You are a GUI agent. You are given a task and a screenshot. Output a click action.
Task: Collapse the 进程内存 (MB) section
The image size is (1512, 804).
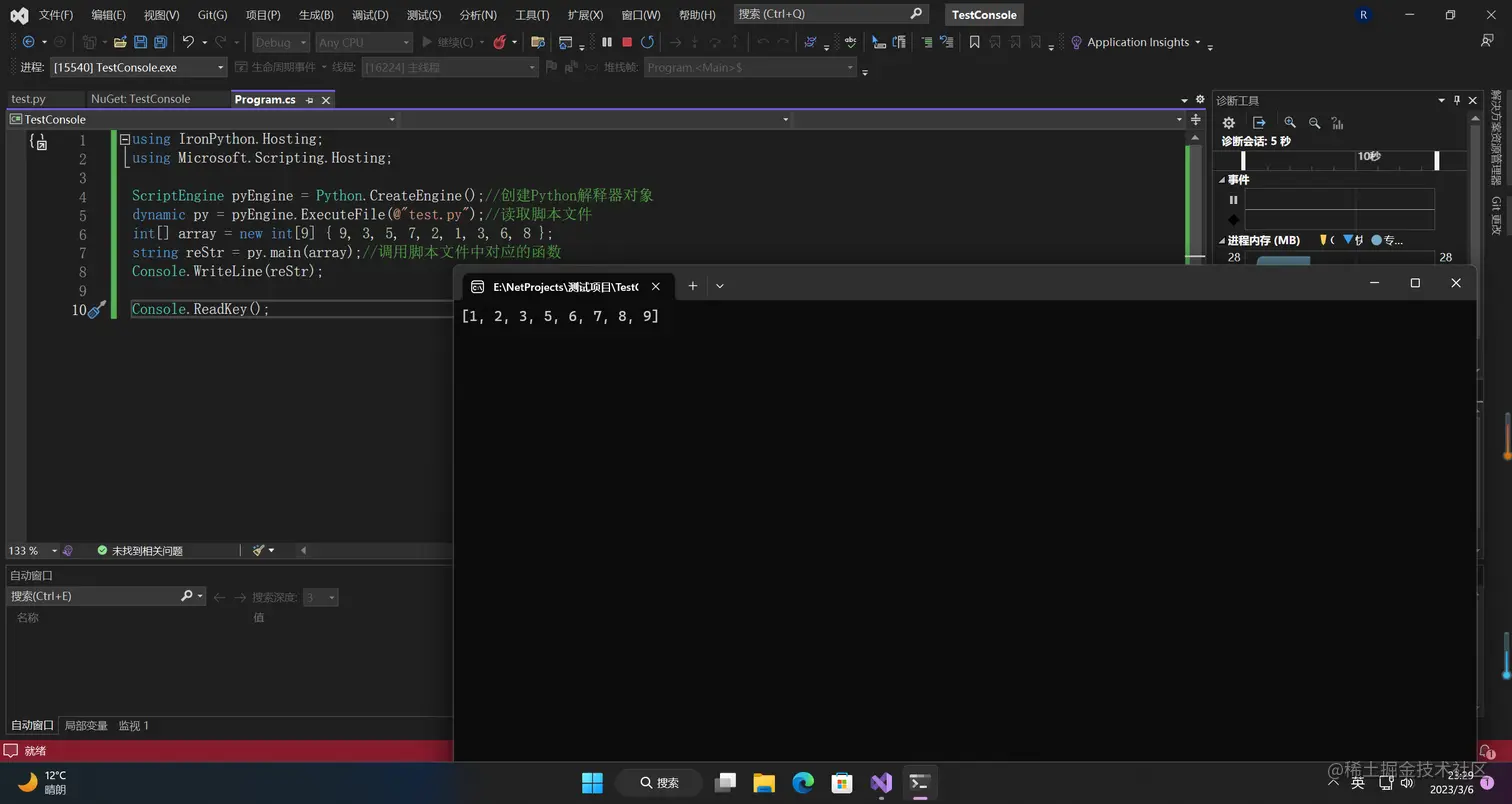[x=1222, y=240]
